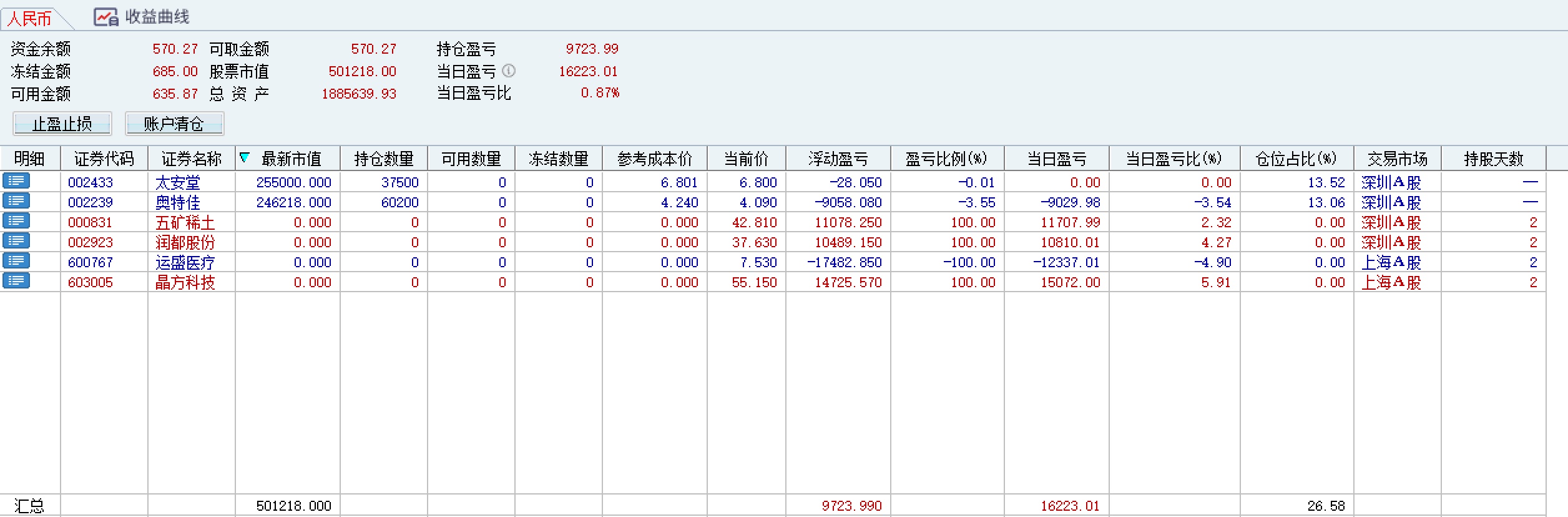The image size is (1568, 517).
Task: Sort by 当日盈亏 column header
Action: (x=1057, y=159)
